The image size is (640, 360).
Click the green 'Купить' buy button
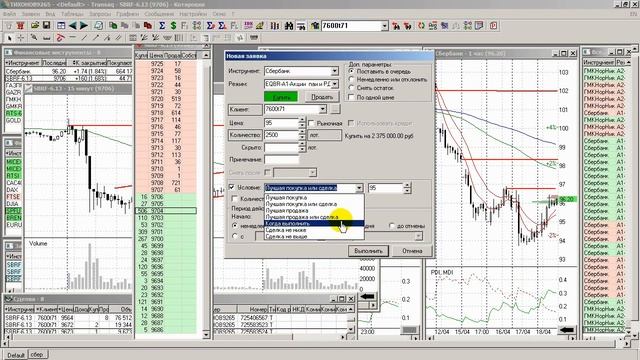click(x=281, y=97)
